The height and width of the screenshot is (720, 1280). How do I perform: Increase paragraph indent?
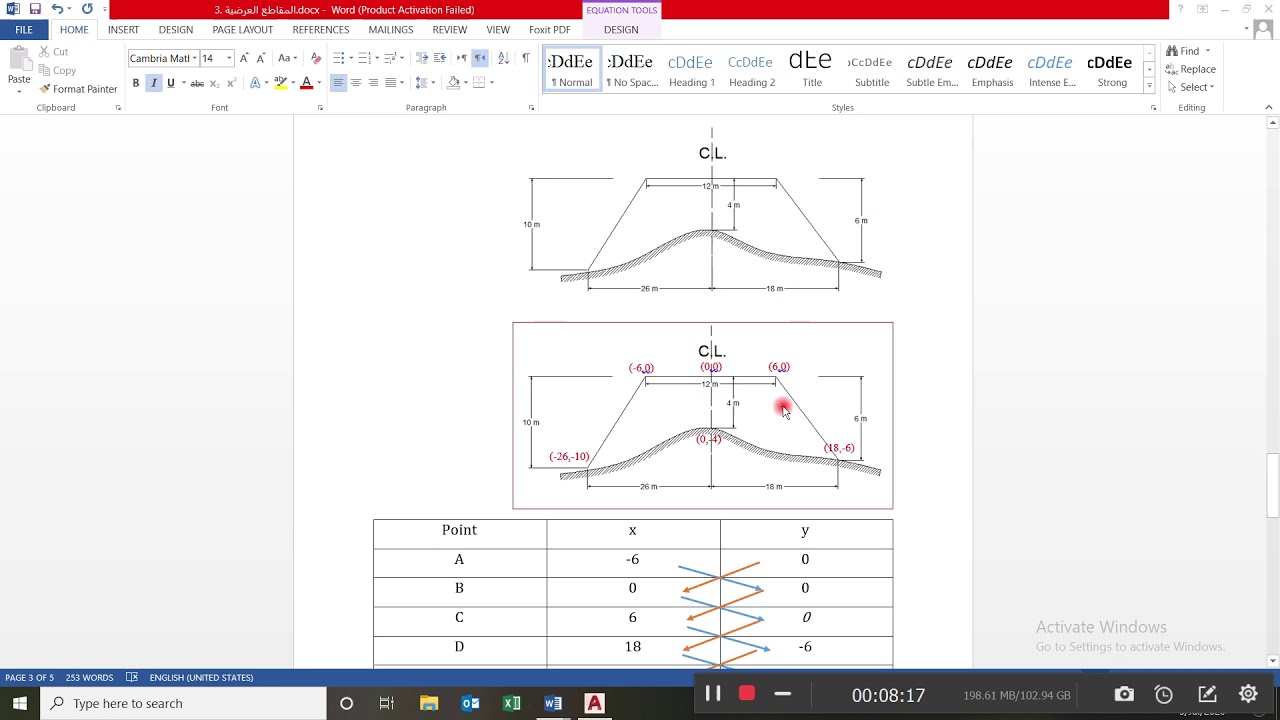tap(440, 58)
